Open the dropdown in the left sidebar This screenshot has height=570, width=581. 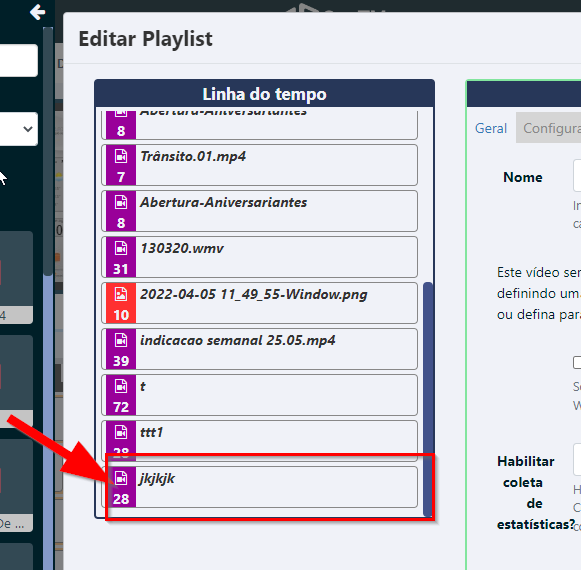pos(19,129)
